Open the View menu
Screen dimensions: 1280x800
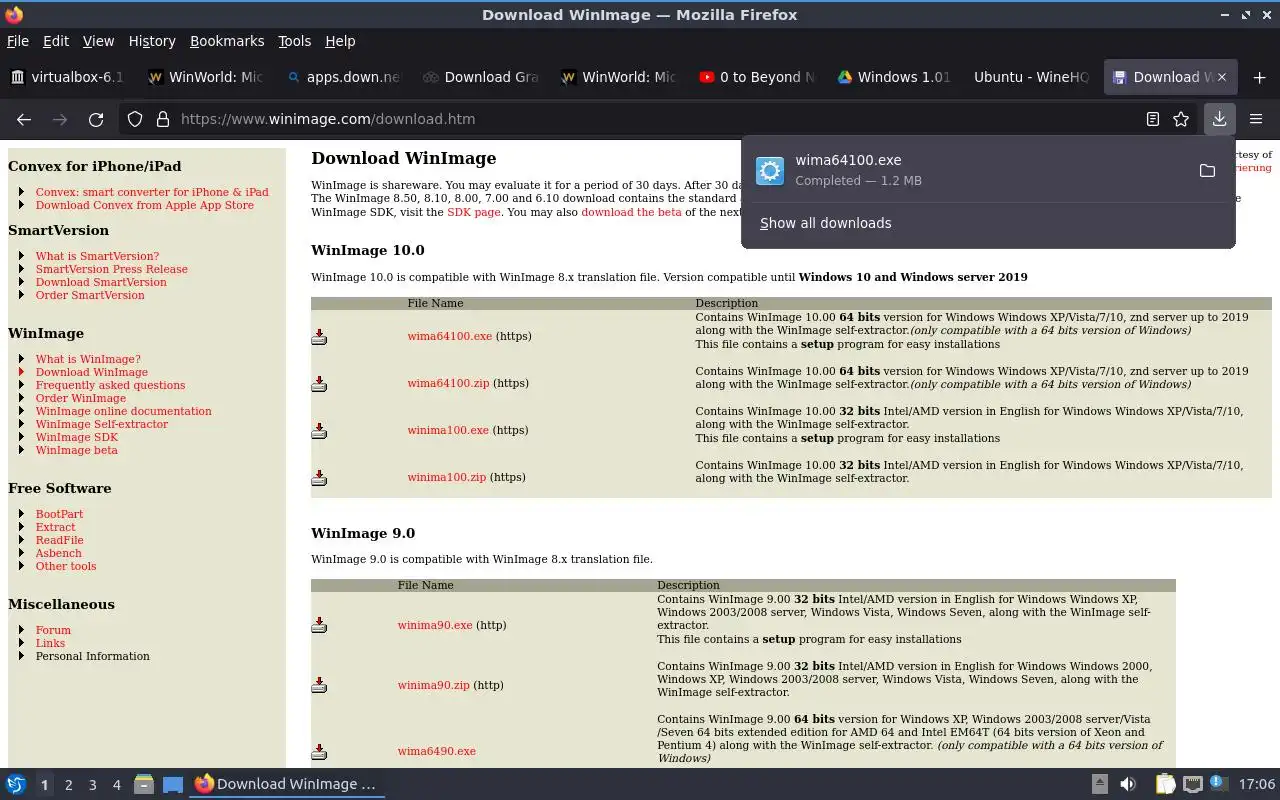coord(98,41)
